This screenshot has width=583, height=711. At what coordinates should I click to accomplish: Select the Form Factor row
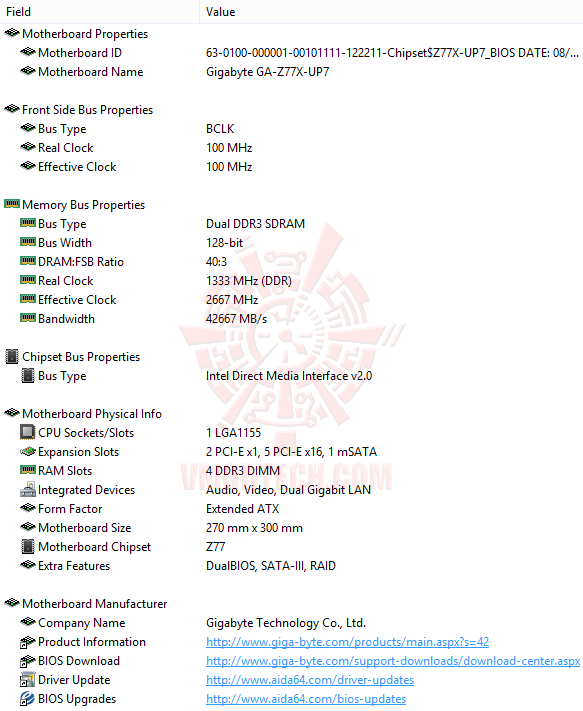point(292,509)
